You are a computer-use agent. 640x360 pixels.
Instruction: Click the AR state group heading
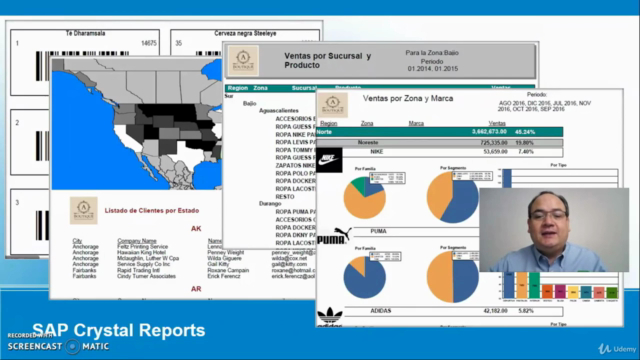(x=196, y=289)
